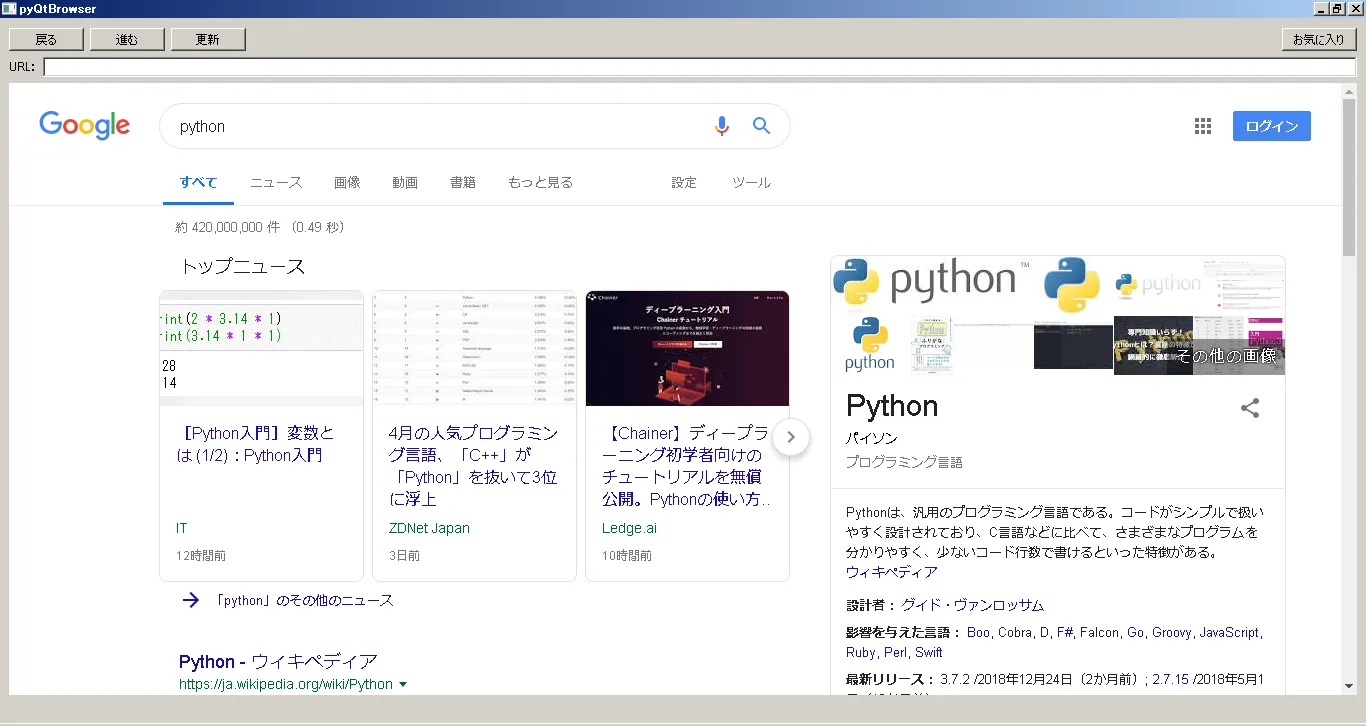Click the blue ログイン button
Image resolution: width=1366 pixels, height=726 pixels.
point(1271,126)
